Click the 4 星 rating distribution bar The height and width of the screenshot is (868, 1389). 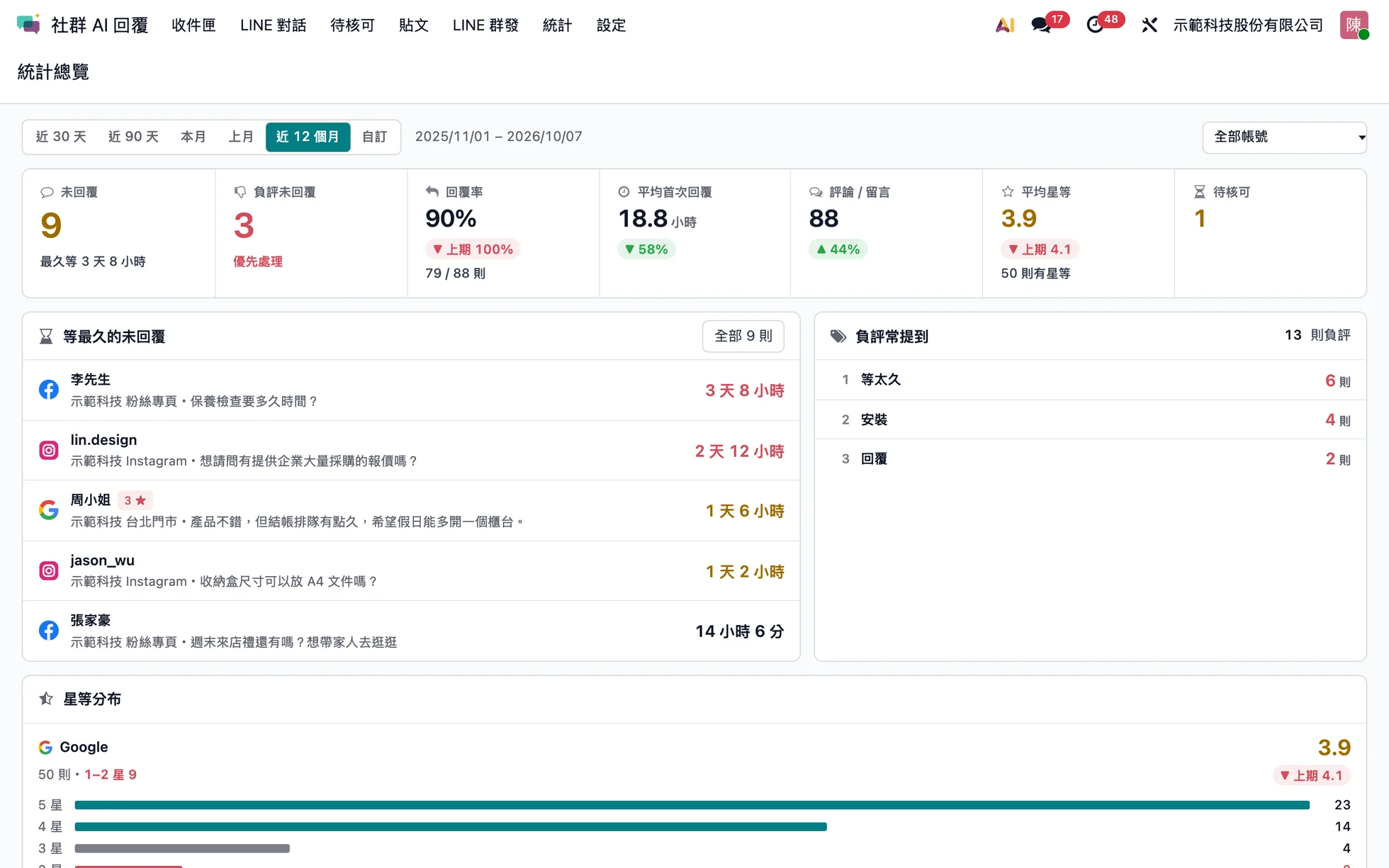click(451, 827)
